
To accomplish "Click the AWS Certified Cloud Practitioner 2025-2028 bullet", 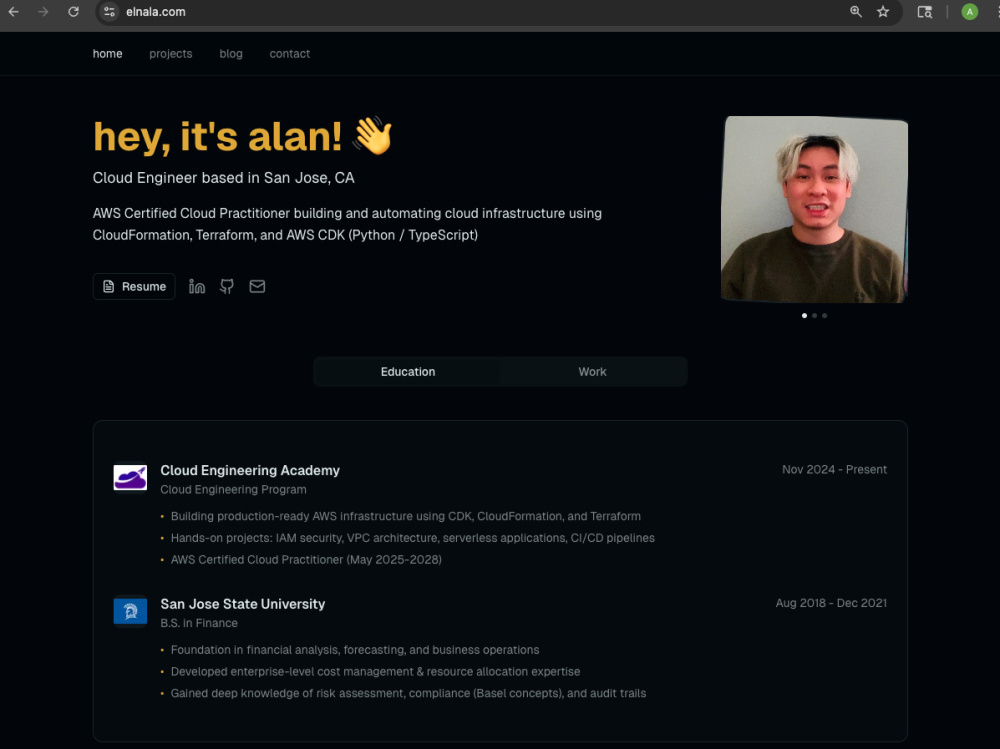I will pyautogui.click(x=306, y=560).
